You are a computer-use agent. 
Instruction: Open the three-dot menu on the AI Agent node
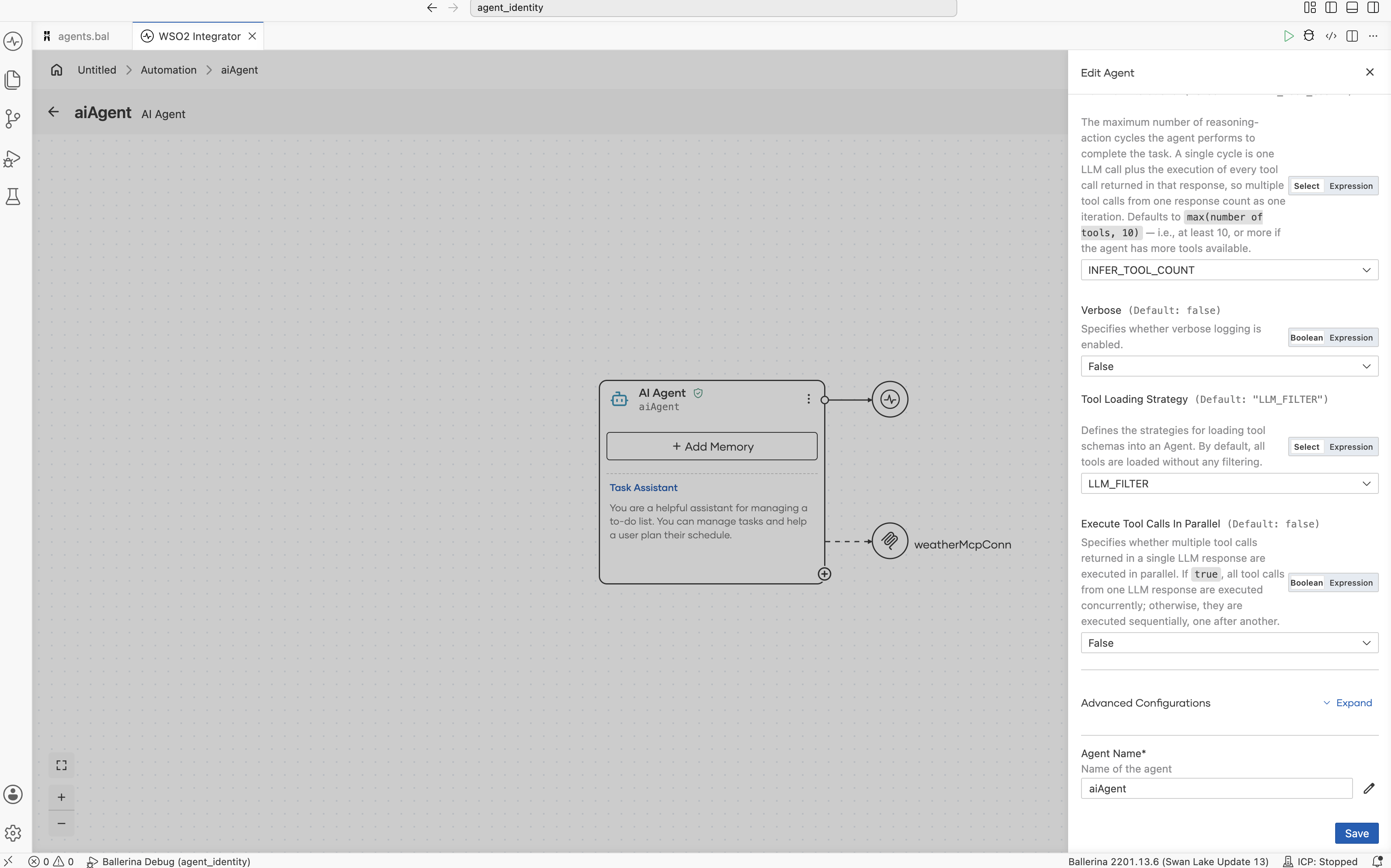tap(808, 399)
